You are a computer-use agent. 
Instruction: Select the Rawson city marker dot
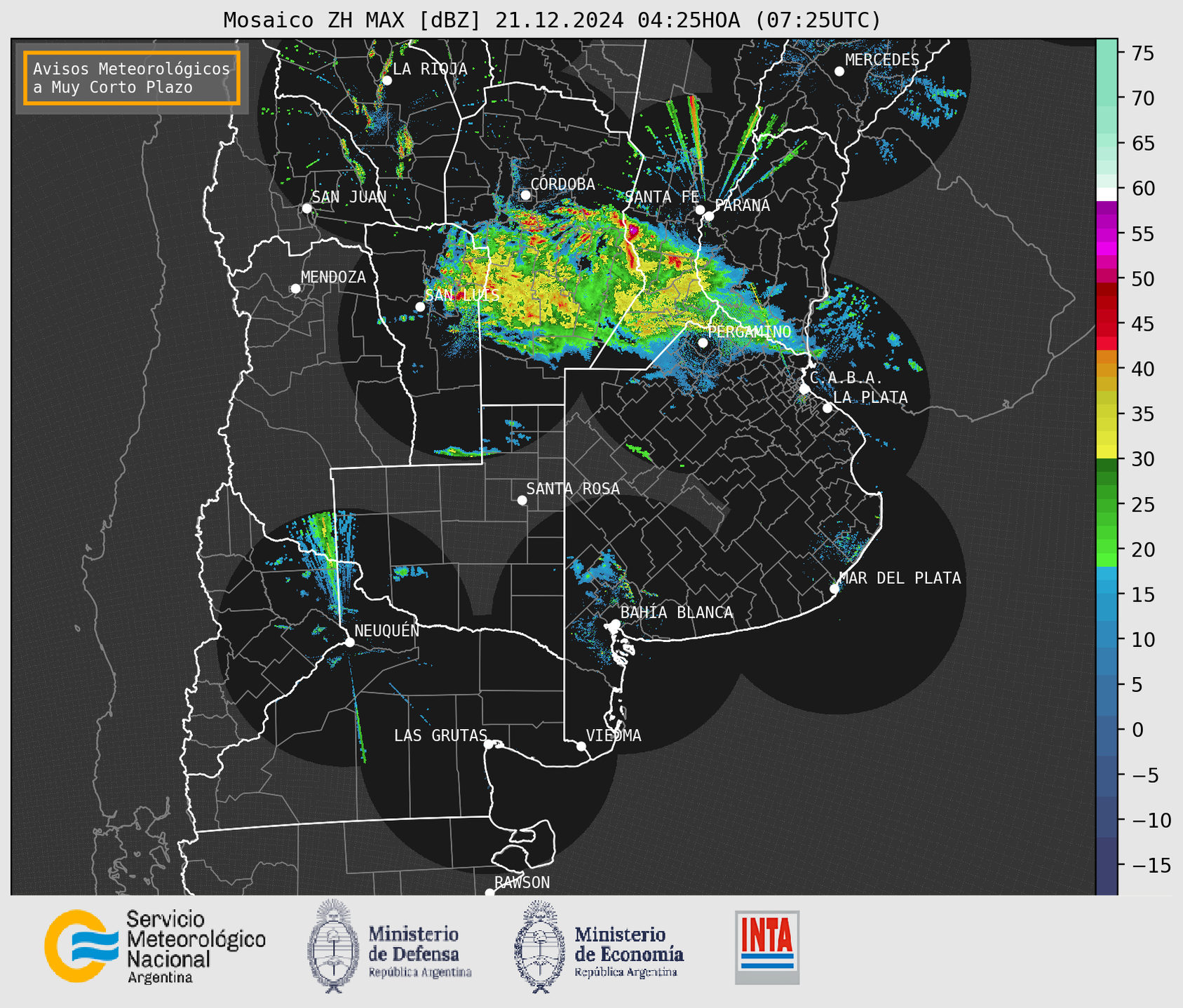489,892
